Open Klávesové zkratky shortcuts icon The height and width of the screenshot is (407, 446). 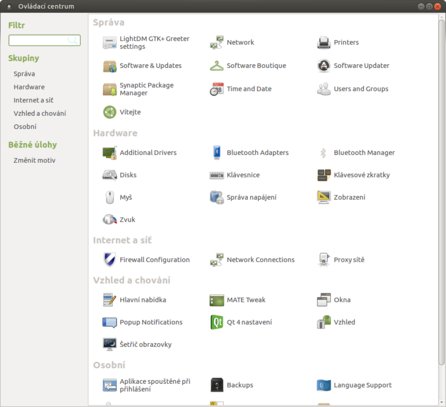tap(324, 175)
